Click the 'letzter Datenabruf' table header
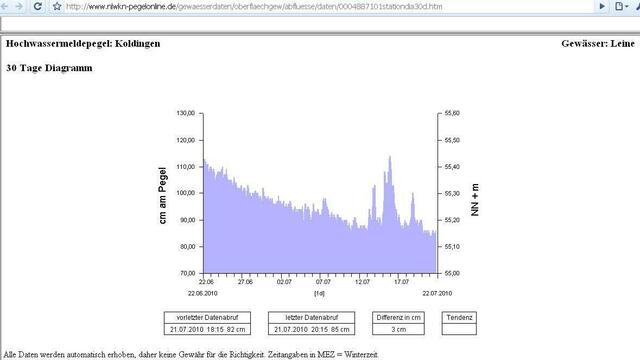Viewport: 640px width, 360px height. tap(311, 318)
